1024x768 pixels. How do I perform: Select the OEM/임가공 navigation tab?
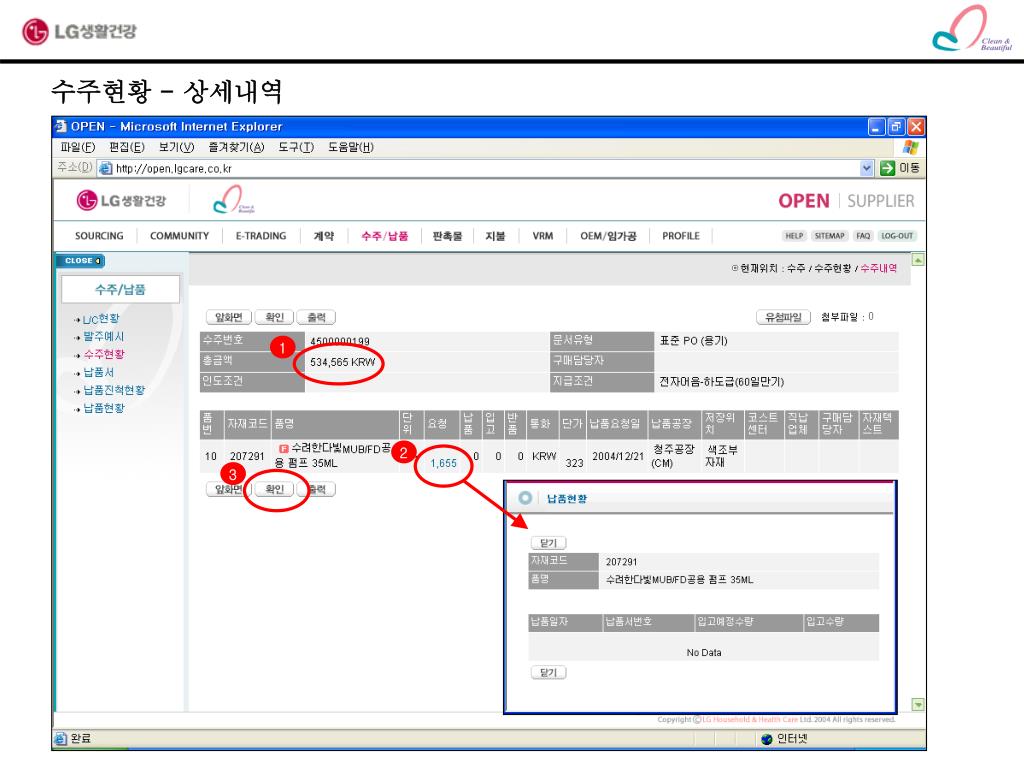pos(609,236)
